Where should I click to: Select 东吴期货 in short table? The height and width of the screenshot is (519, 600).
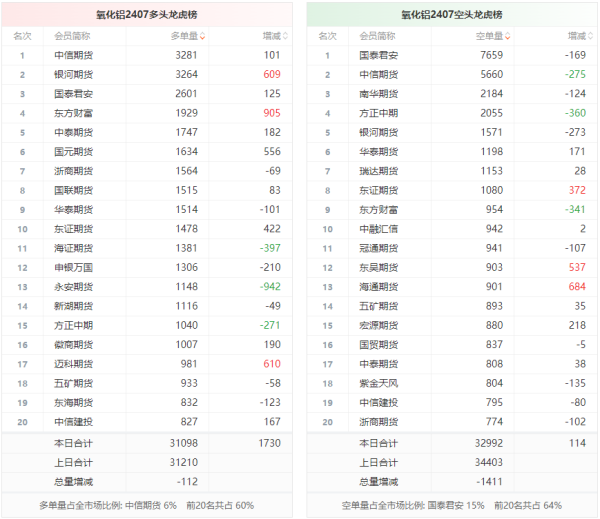click(378, 268)
